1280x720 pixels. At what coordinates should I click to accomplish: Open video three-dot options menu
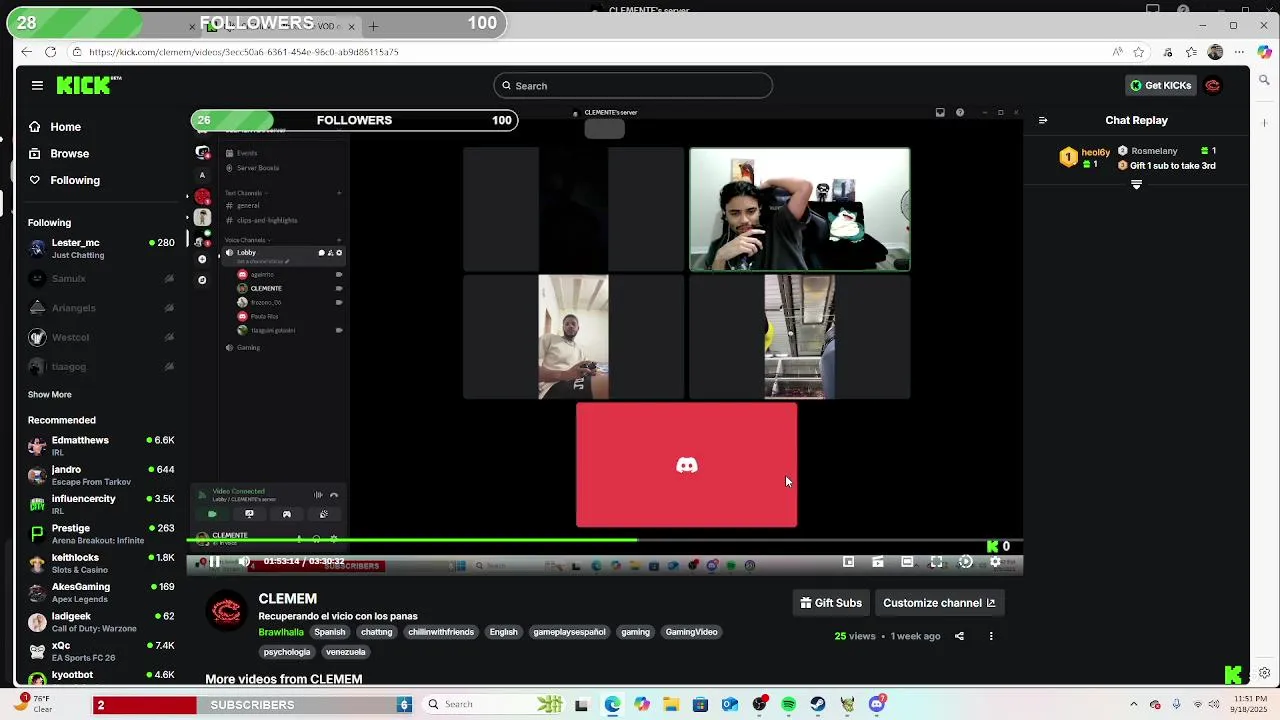click(991, 636)
